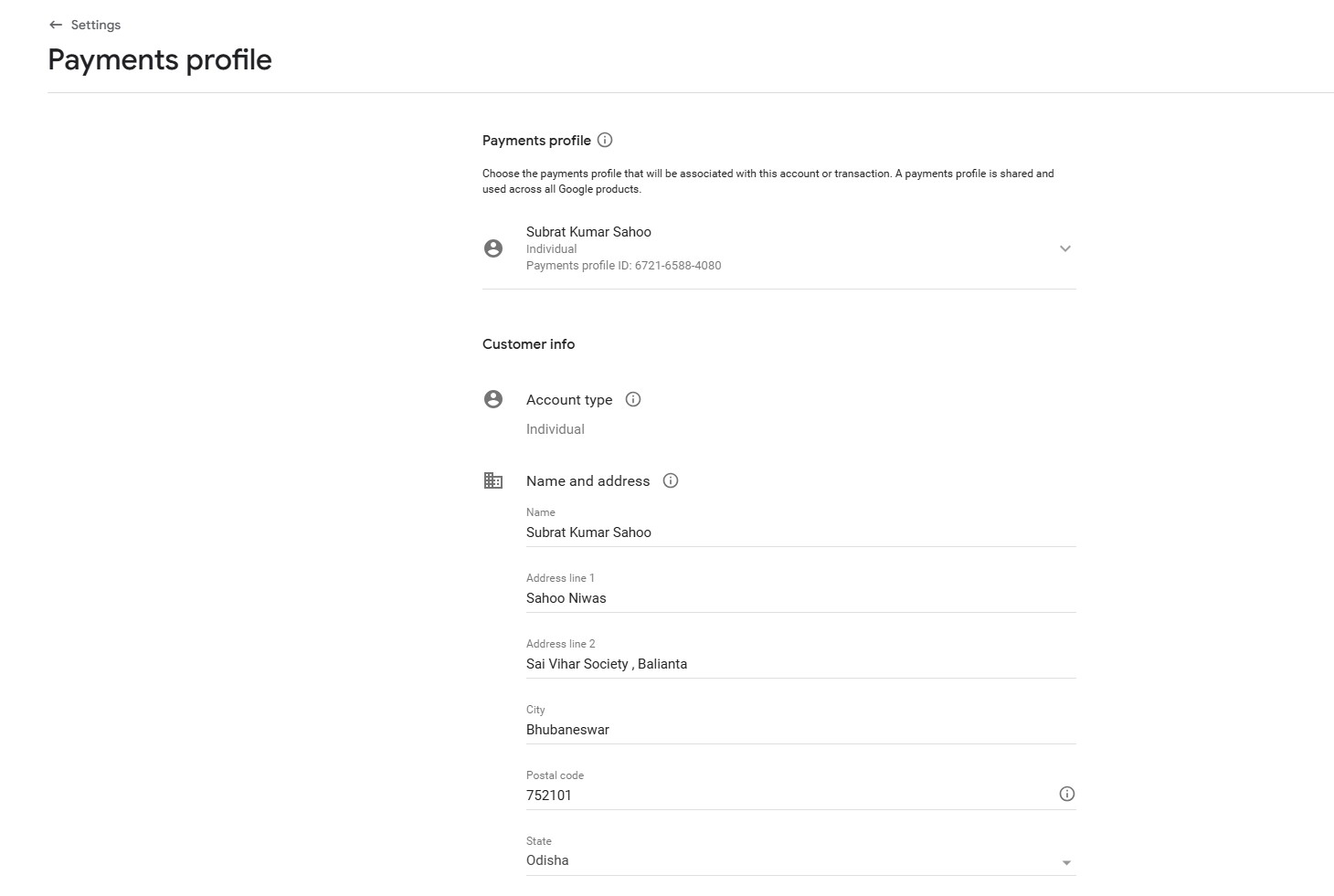Click the Postal code info icon
This screenshot has height=896, width=1334.
point(1066,794)
